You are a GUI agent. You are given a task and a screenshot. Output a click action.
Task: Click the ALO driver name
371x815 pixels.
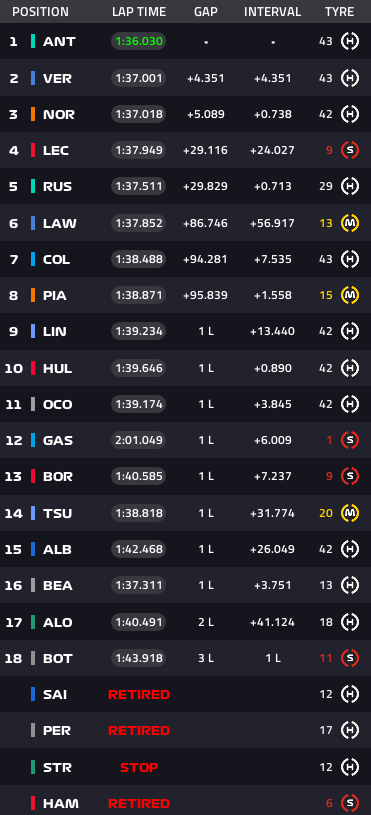(x=58, y=622)
